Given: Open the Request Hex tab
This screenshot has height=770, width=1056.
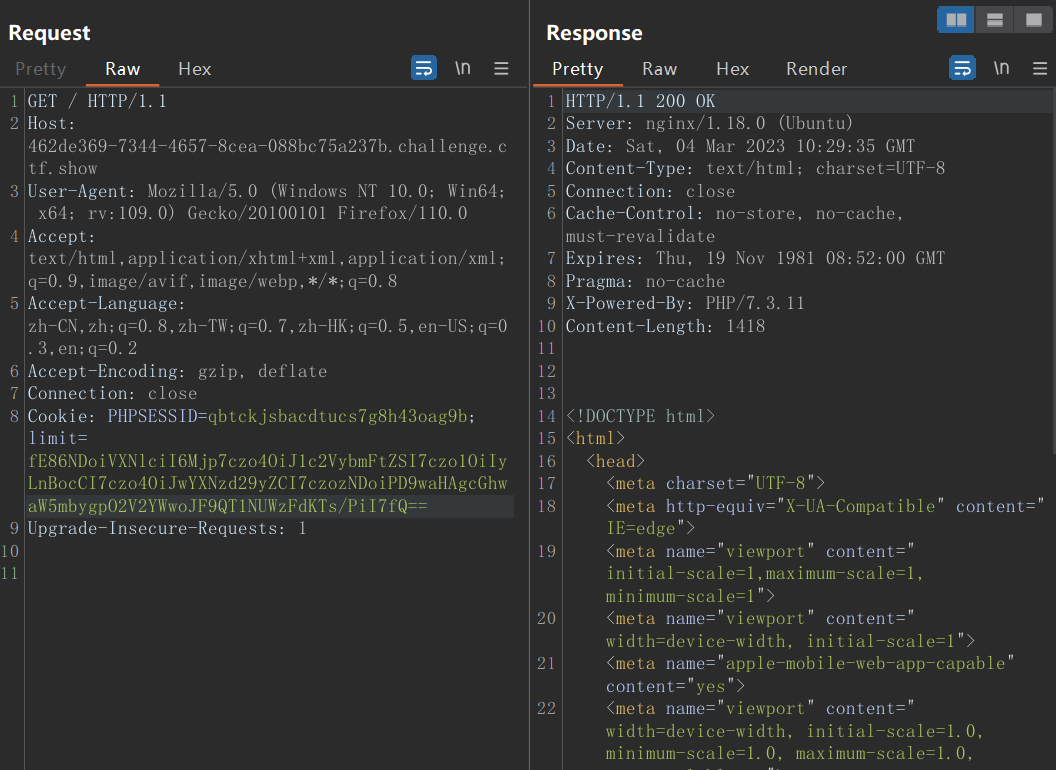Looking at the screenshot, I should click(195, 69).
